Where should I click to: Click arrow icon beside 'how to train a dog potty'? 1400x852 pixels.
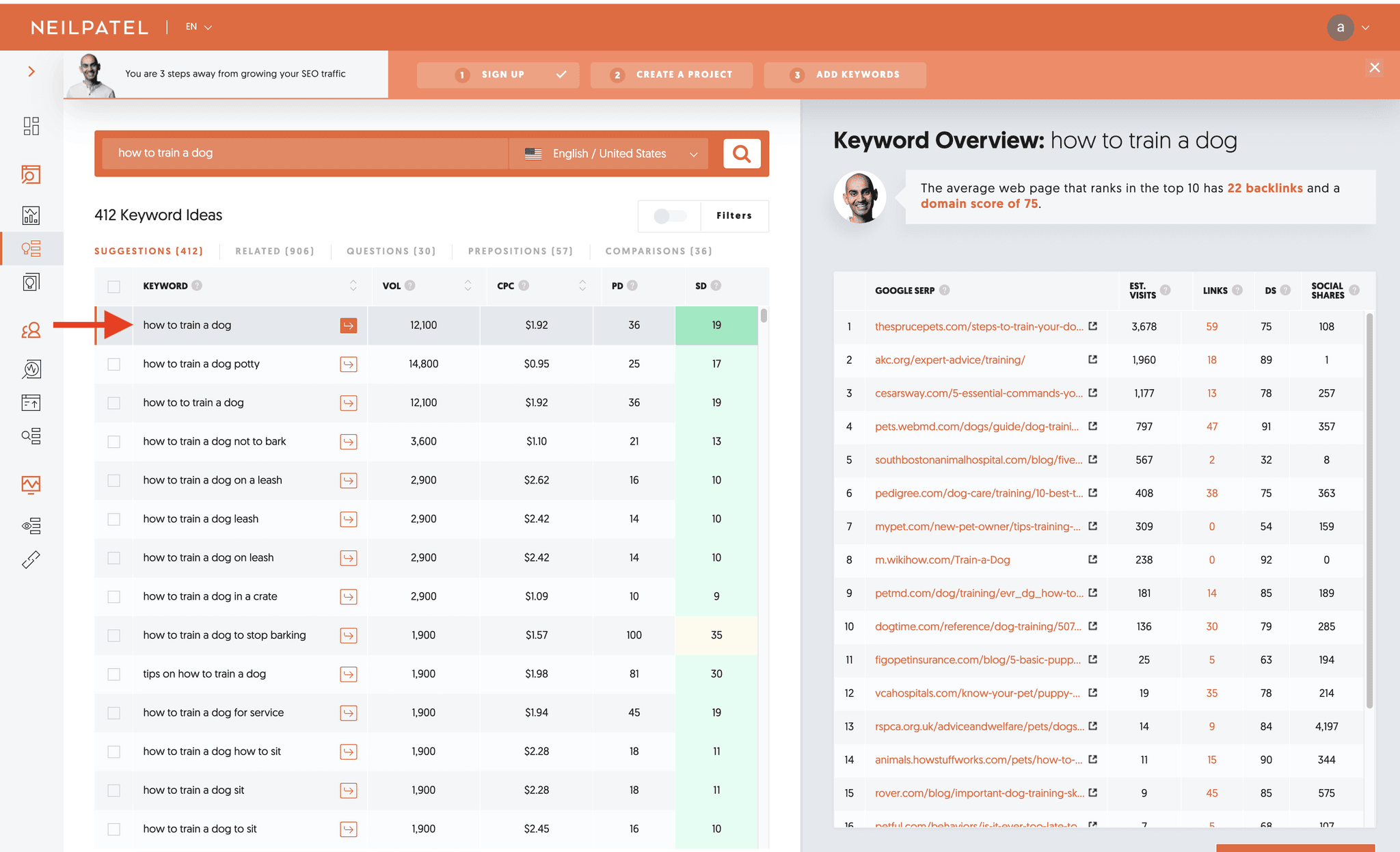pyautogui.click(x=349, y=364)
